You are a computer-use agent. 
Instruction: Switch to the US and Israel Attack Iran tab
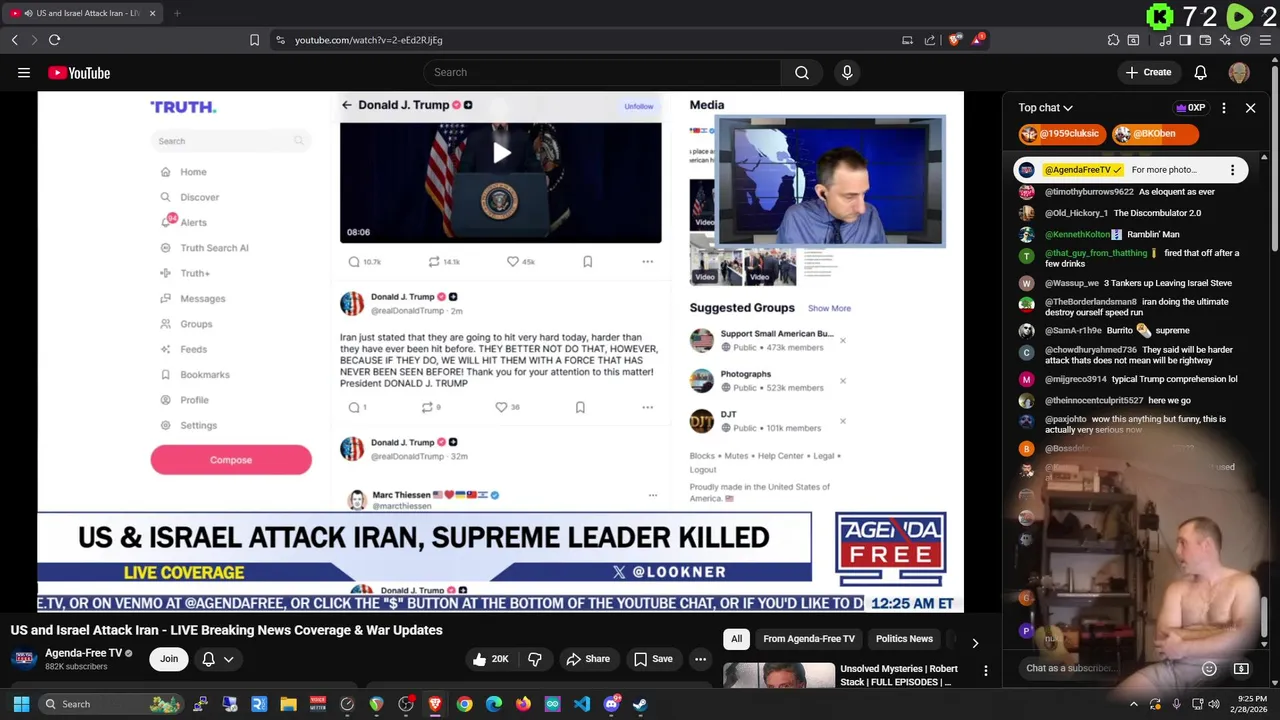81,13
